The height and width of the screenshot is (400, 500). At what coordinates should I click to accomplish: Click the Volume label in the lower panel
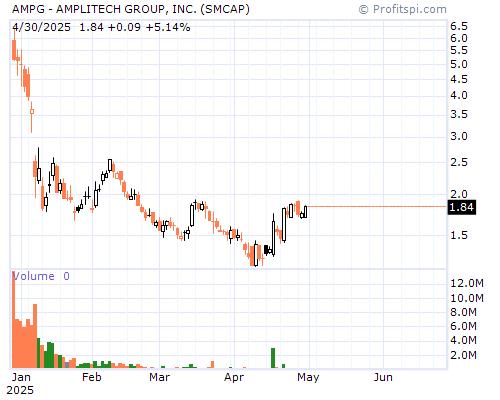point(33,276)
